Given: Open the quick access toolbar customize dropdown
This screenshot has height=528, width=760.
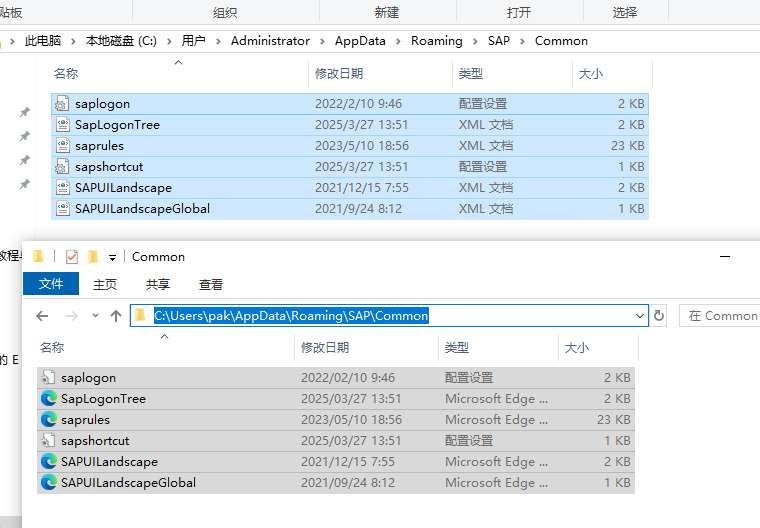Looking at the screenshot, I should [x=112, y=257].
